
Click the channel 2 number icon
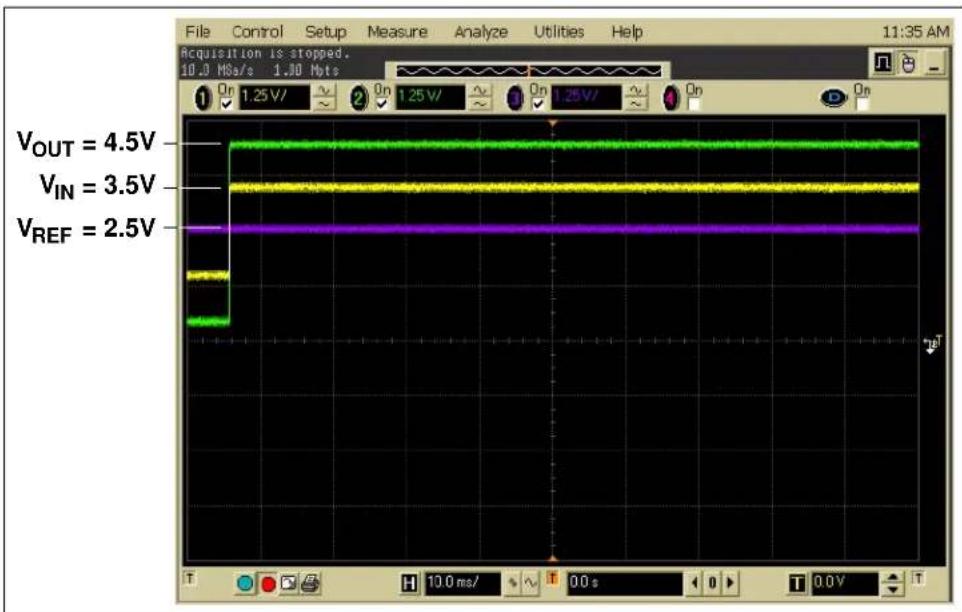tap(358, 98)
